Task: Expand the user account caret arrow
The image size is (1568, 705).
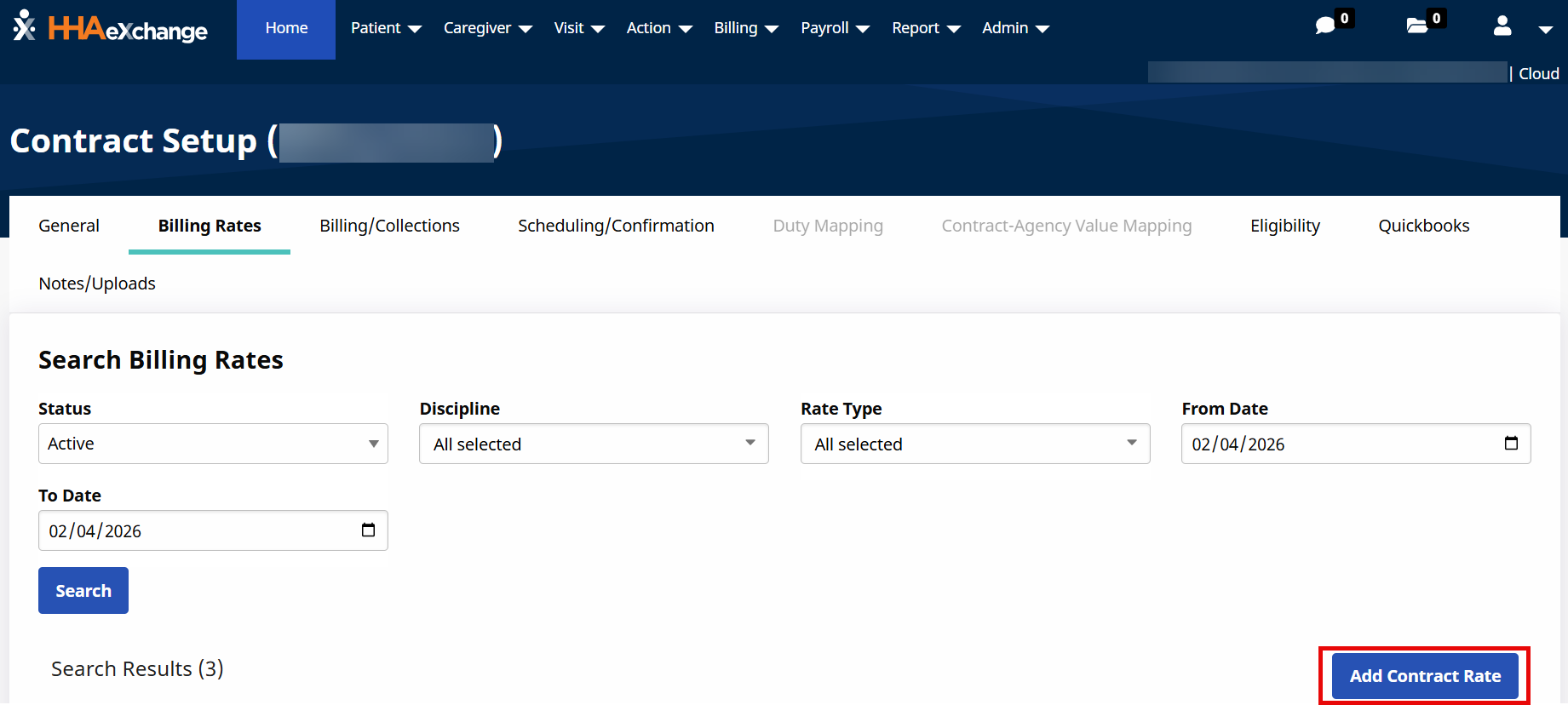Action: 1546,29
